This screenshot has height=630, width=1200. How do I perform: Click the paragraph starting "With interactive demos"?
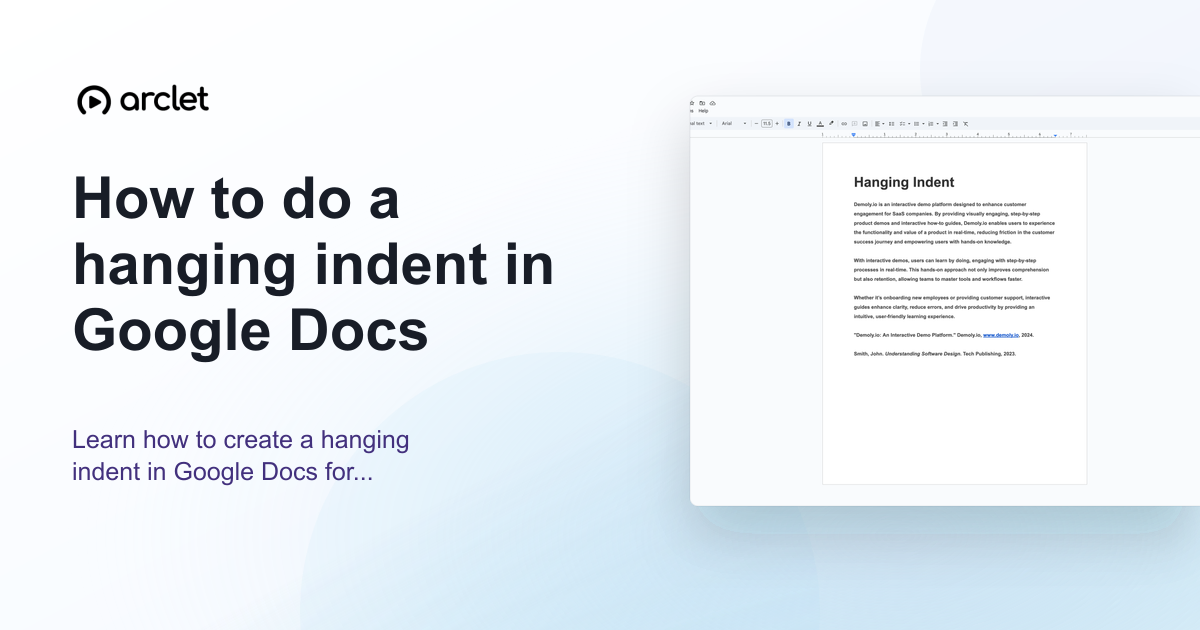pyautogui.click(x=953, y=270)
